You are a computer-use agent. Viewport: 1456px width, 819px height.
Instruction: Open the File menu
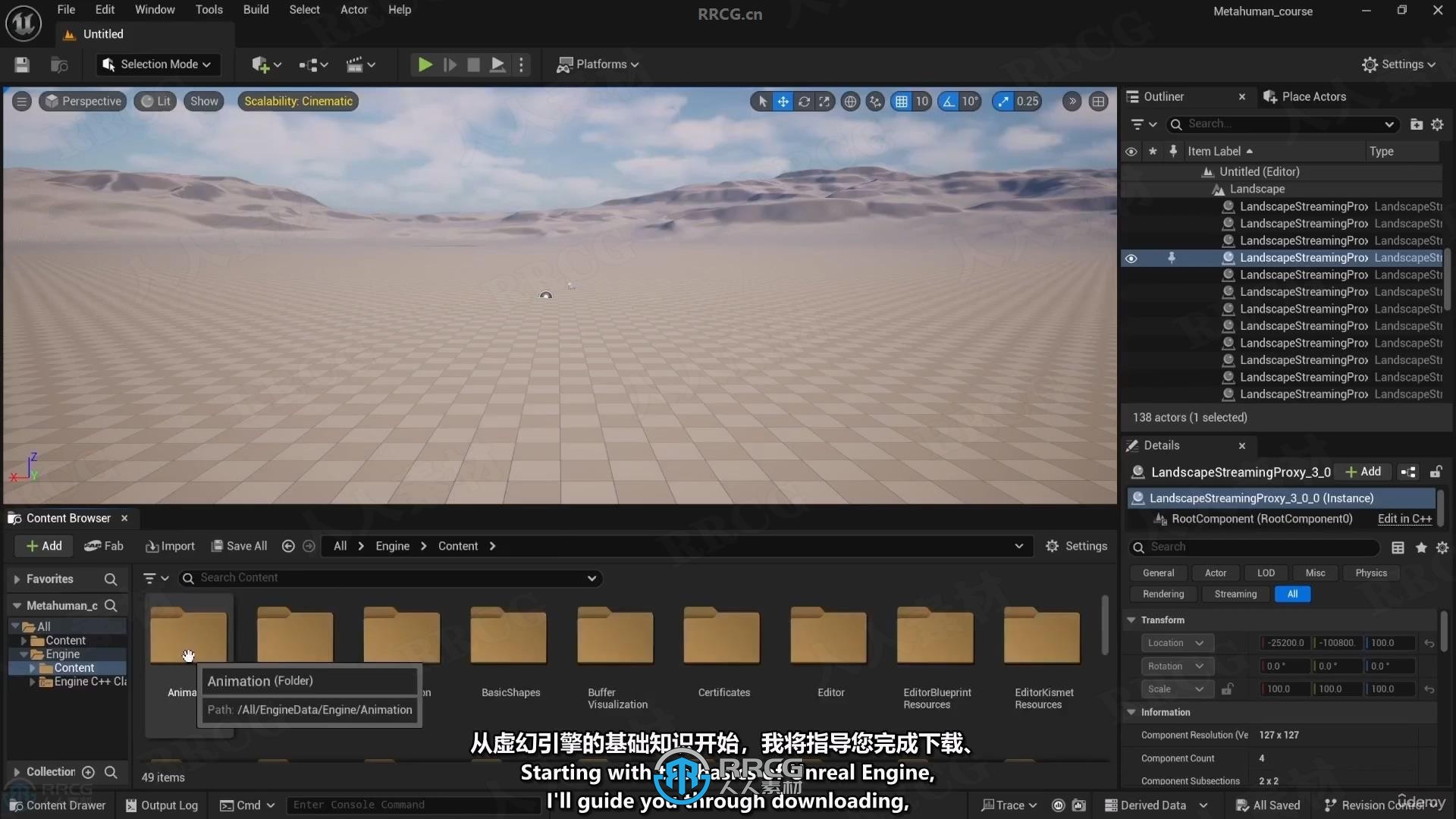[x=66, y=10]
